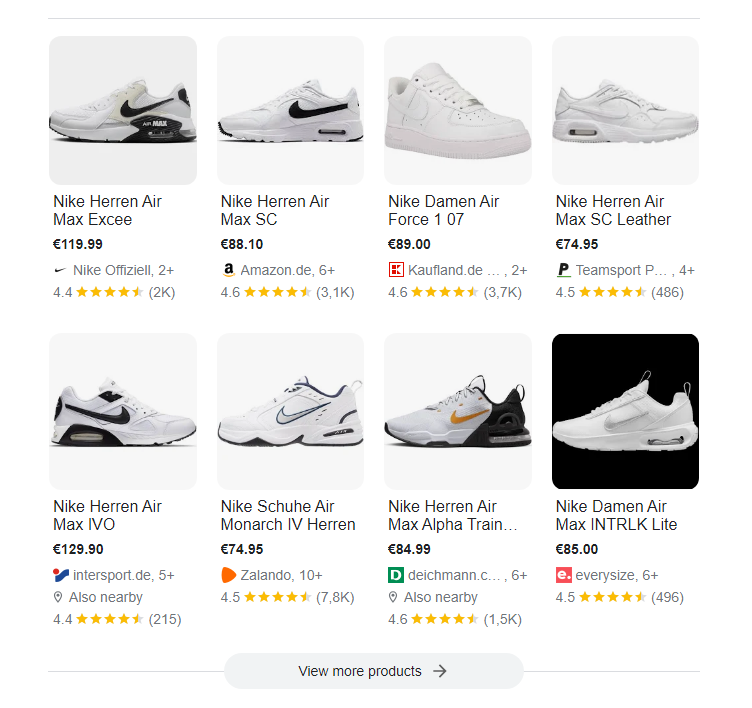Click the orange Zalando logo icon
The width and height of the screenshot is (752, 708).
pos(229,575)
